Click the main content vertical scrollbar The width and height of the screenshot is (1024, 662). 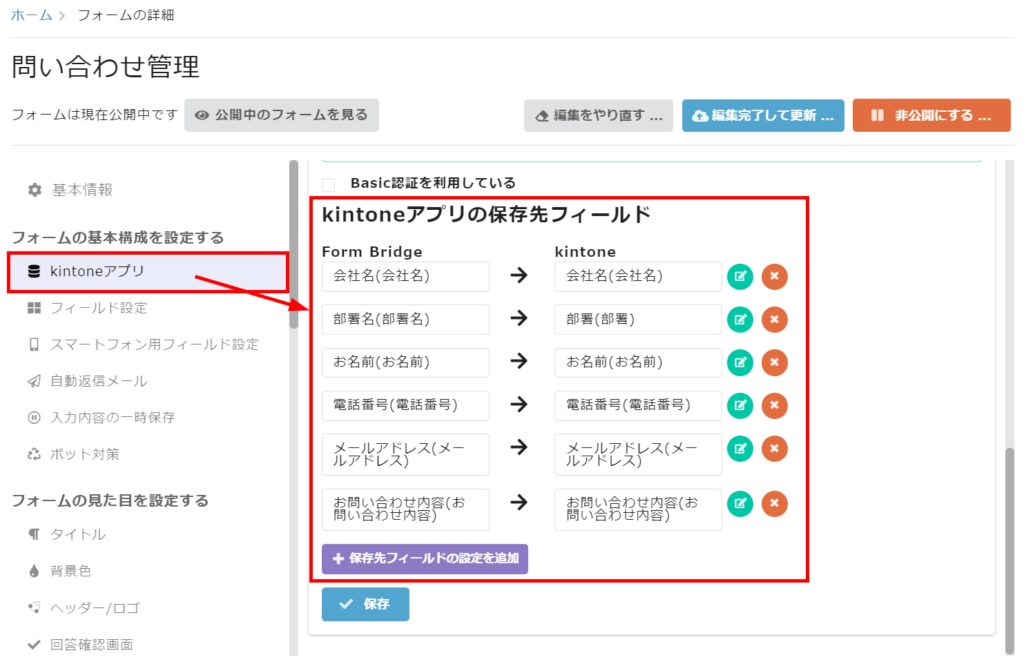click(1010, 550)
